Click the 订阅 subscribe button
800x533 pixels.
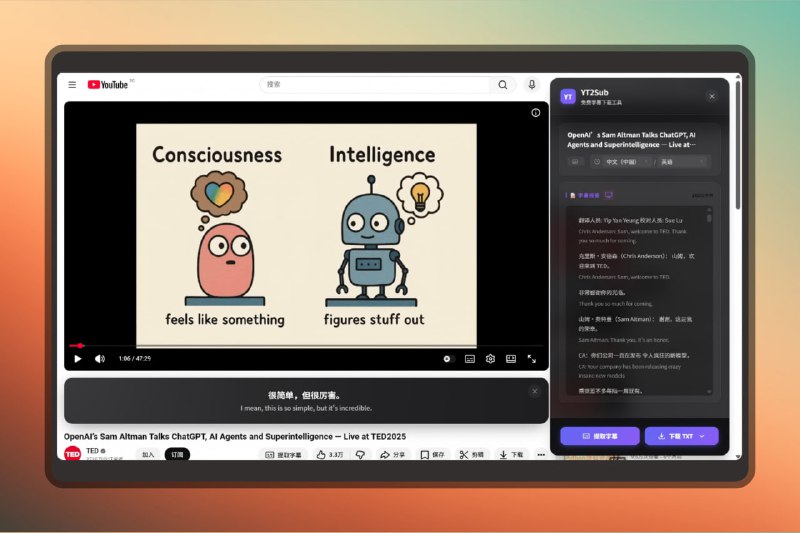[x=177, y=454]
